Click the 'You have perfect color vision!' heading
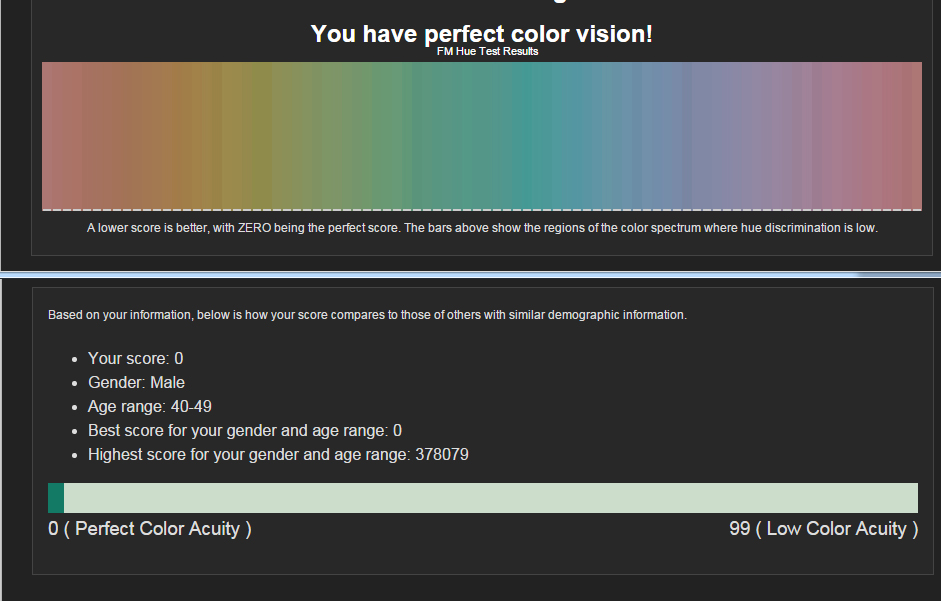The width and height of the screenshot is (941, 601). pos(481,34)
